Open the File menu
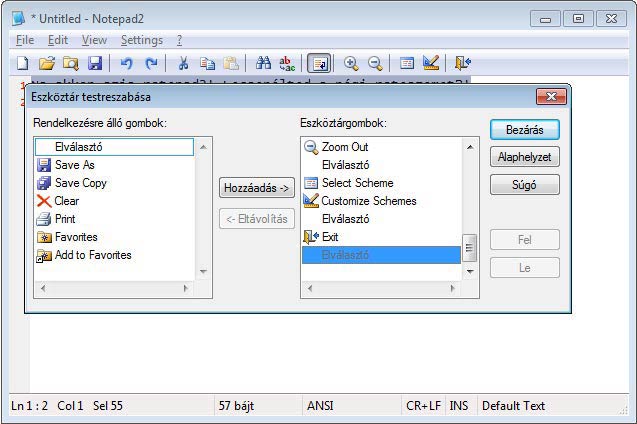Screen dimensions: 637x424 click(25, 40)
